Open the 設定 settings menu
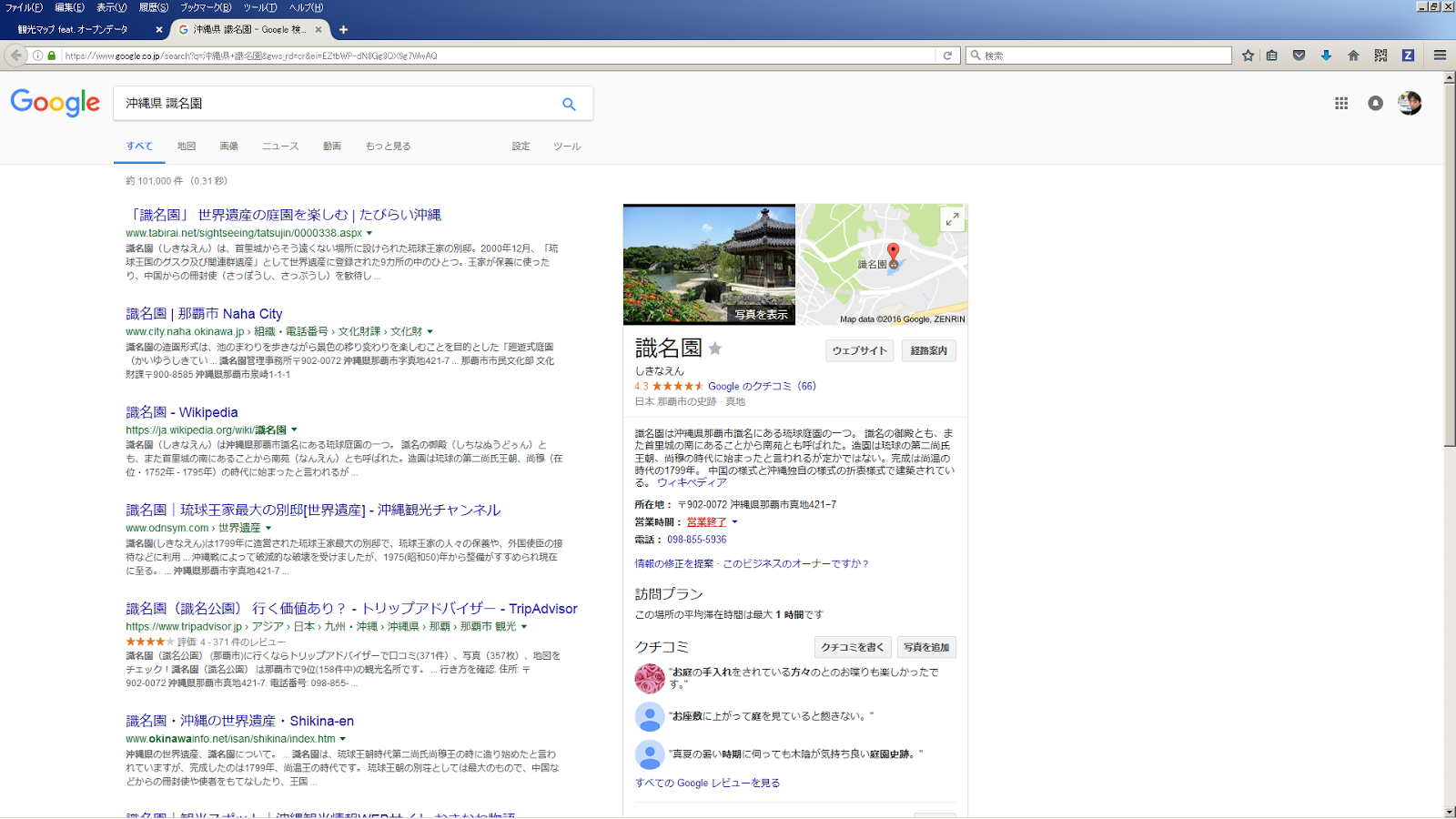Image resolution: width=1456 pixels, height=819 pixels. point(521,147)
